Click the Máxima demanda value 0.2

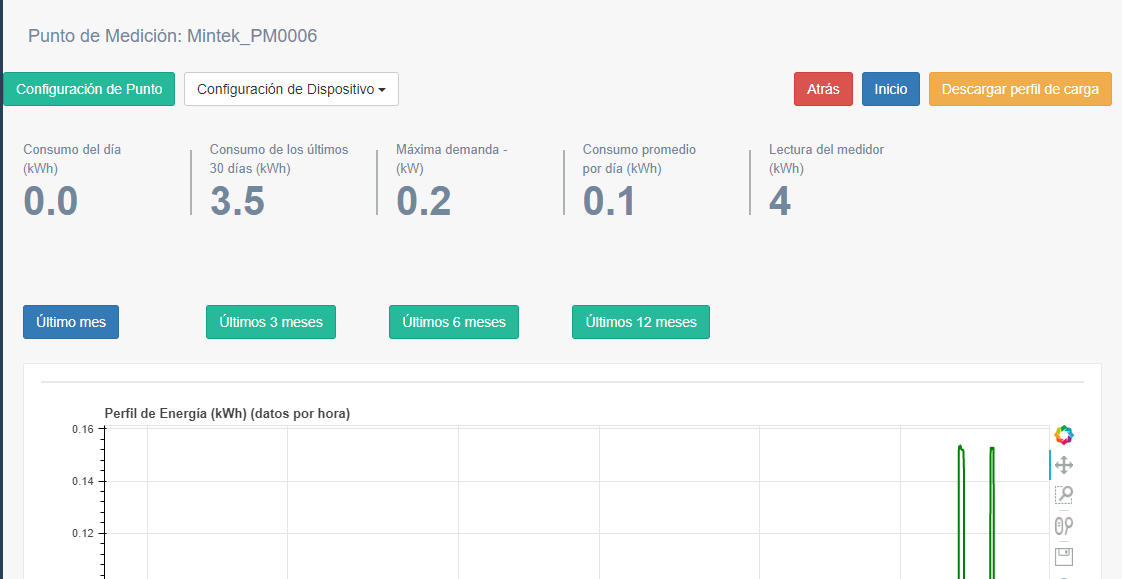tap(423, 201)
